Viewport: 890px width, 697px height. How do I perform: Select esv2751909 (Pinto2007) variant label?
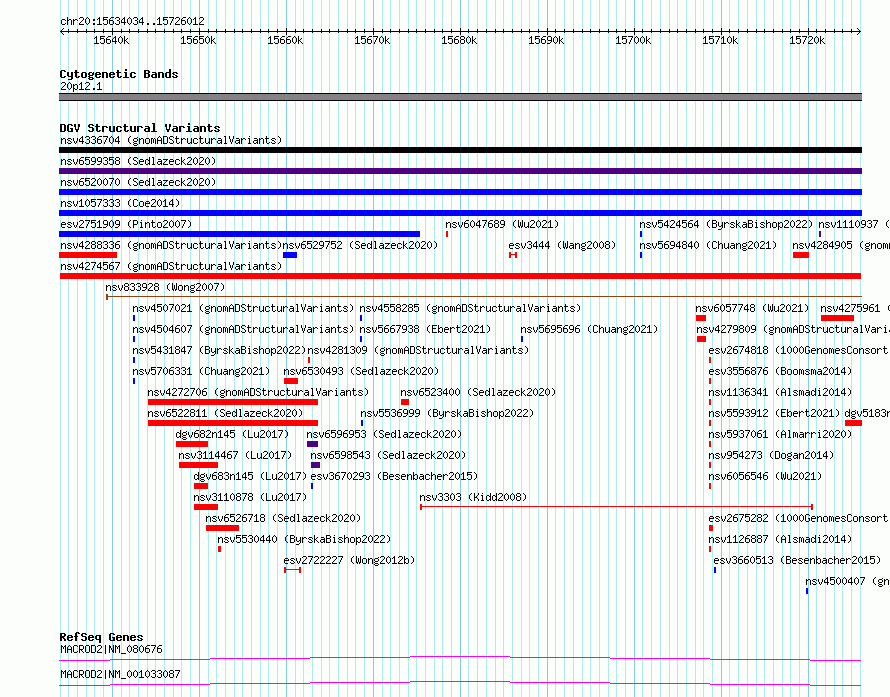point(126,224)
